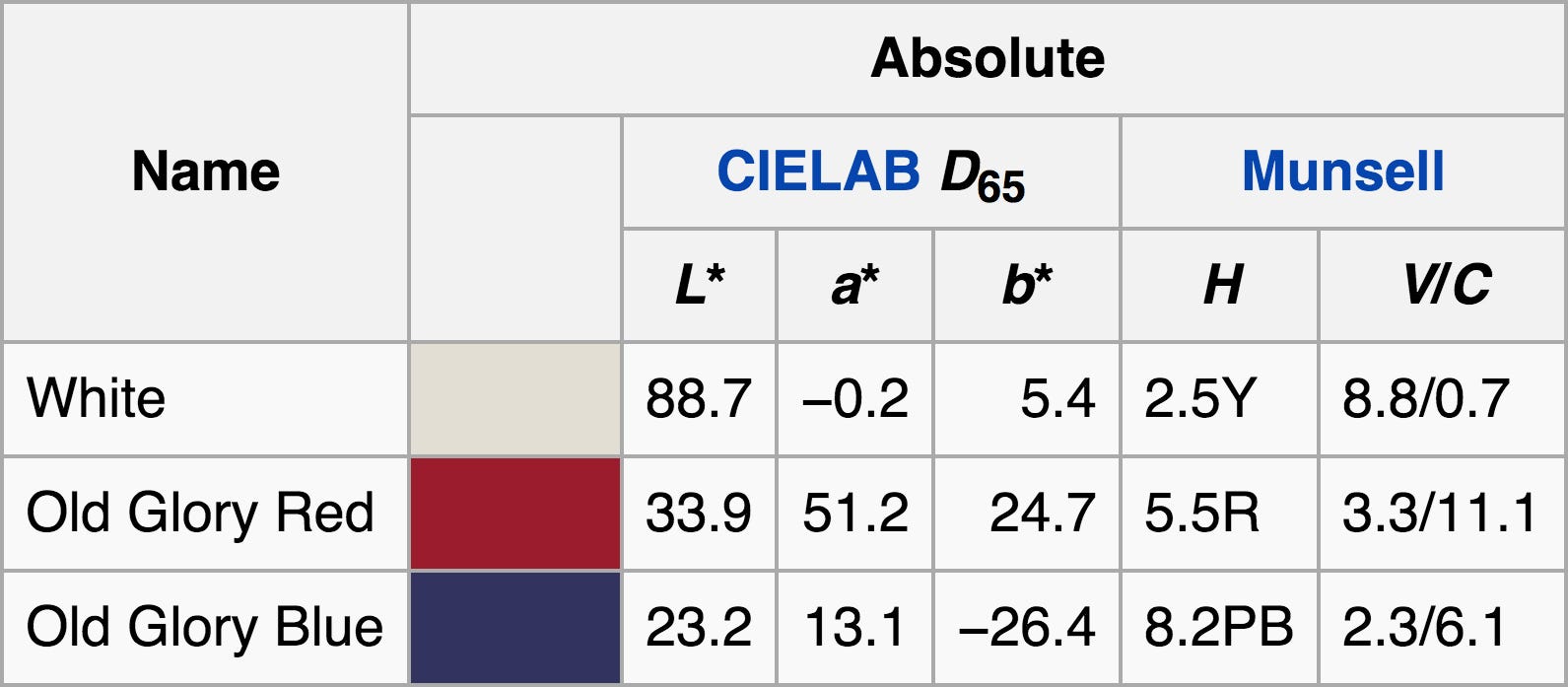Click the H column header

[1220, 286]
